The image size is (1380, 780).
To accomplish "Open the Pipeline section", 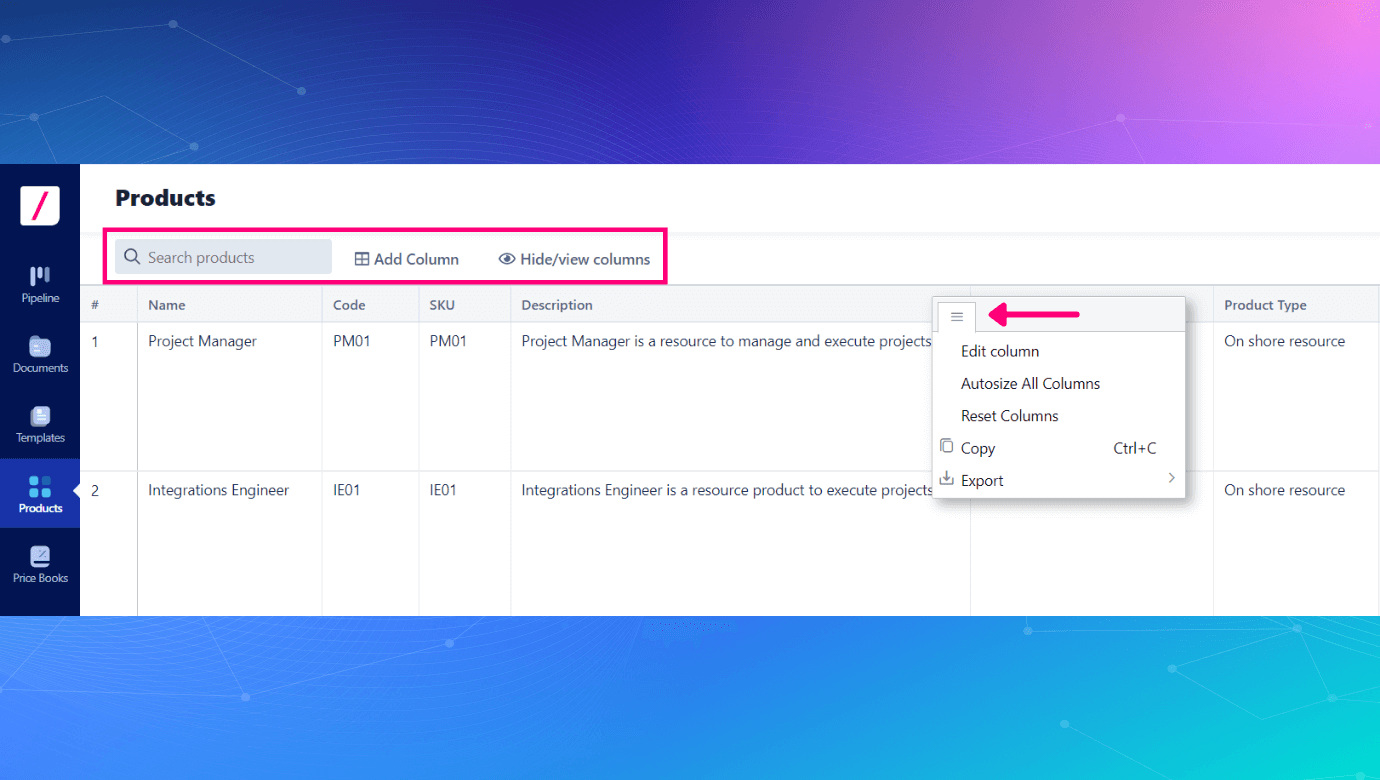I will click(40, 285).
